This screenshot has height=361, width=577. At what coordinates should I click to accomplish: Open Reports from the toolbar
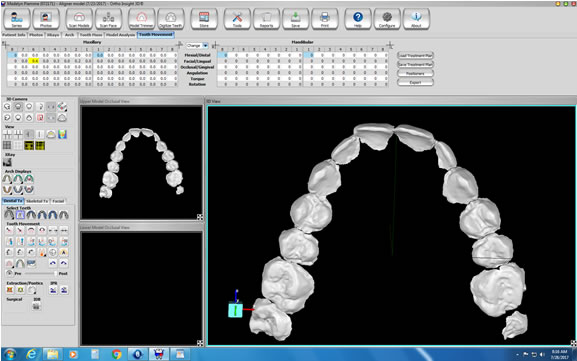point(266,19)
